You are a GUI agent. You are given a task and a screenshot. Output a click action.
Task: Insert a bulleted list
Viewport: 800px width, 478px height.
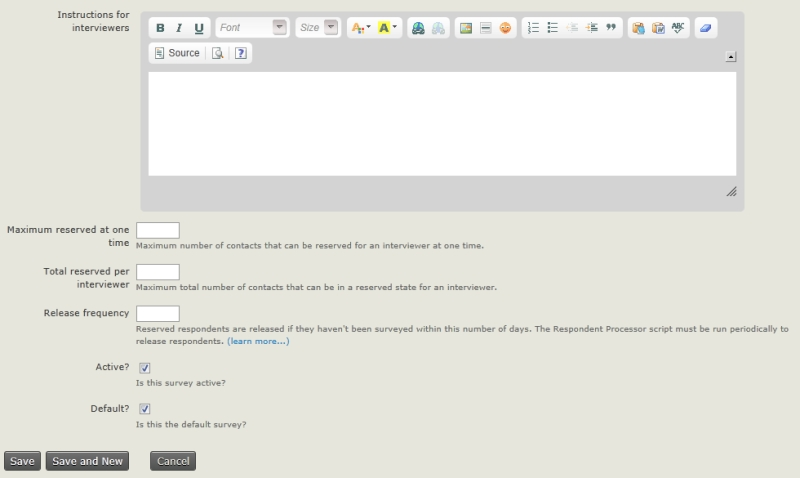pos(553,28)
